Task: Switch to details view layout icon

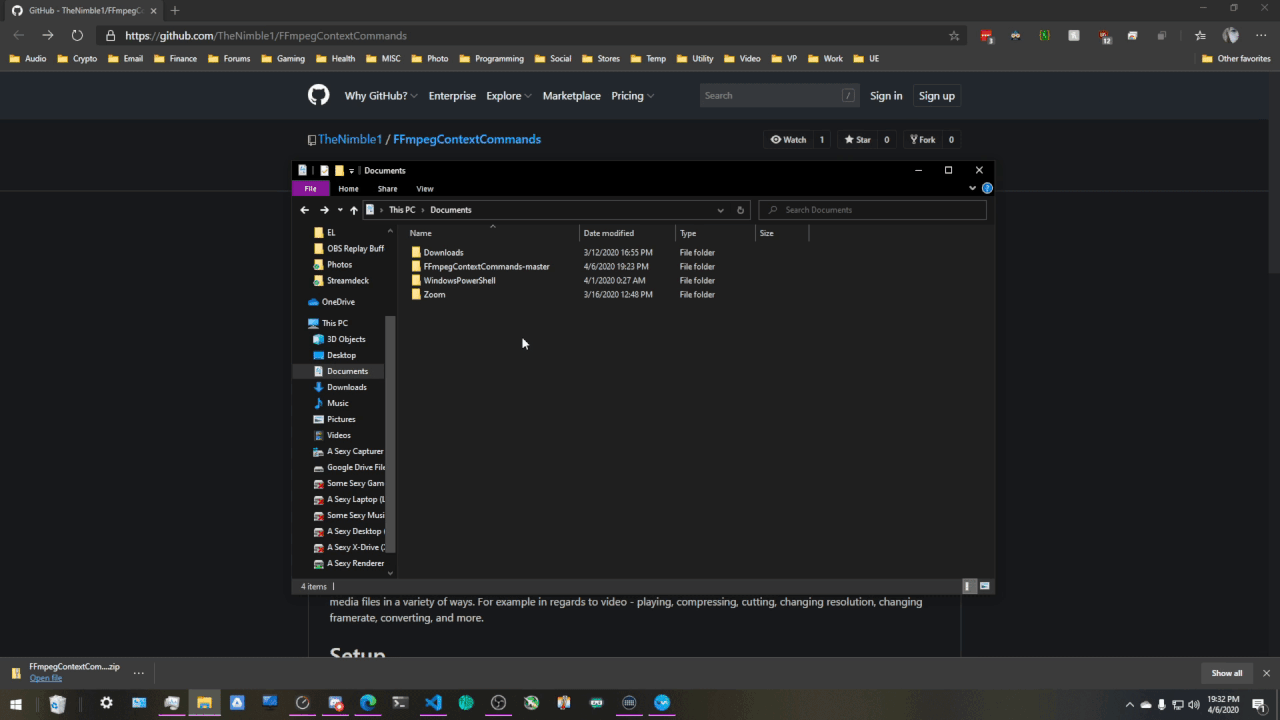Action: (968, 586)
